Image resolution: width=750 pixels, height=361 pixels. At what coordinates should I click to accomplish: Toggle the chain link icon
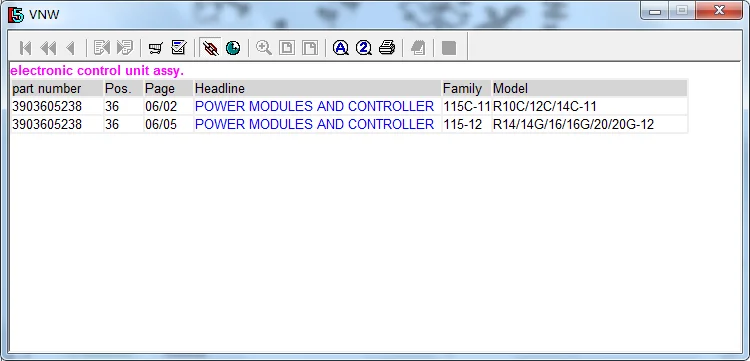click(x=210, y=48)
